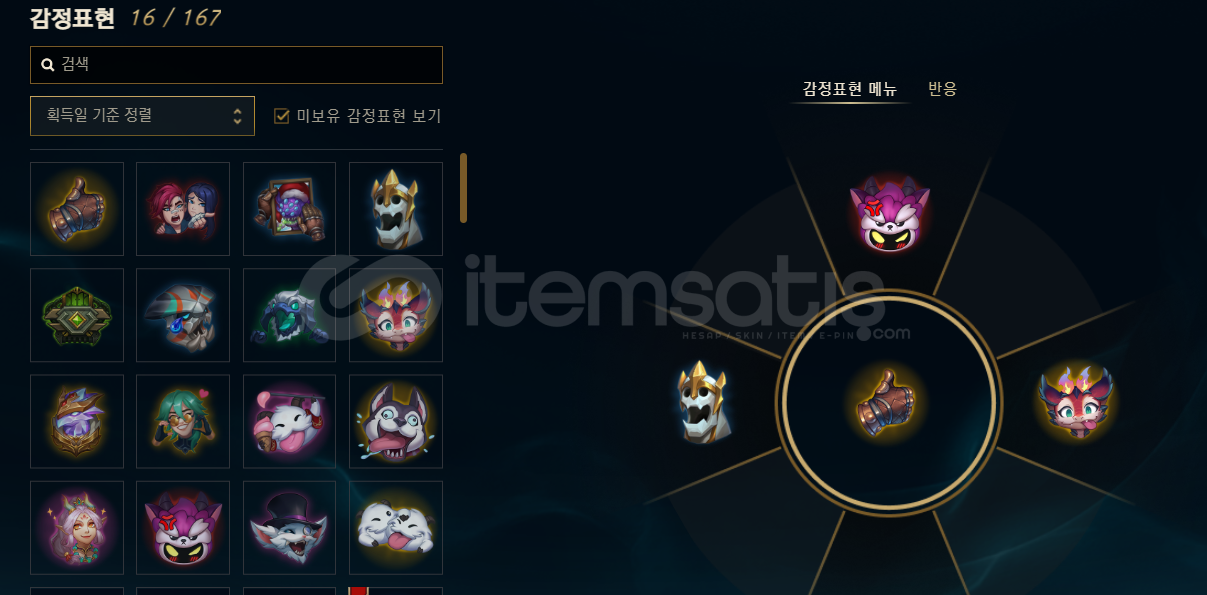The image size is (1207, 595).
Task: Choose the Santa Braum picture-frame emote
Action: point(289,209)
